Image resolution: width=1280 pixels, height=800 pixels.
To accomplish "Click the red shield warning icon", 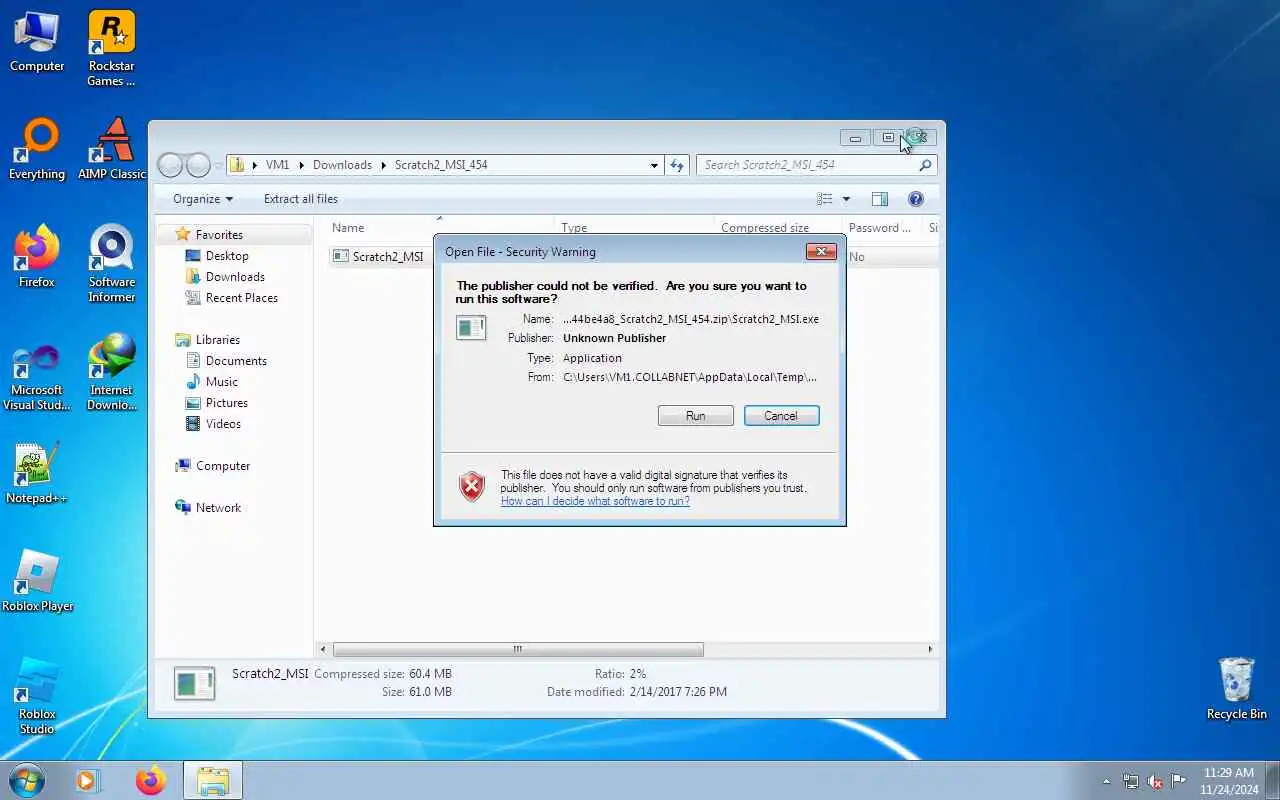I will click(x=471, y=487).
